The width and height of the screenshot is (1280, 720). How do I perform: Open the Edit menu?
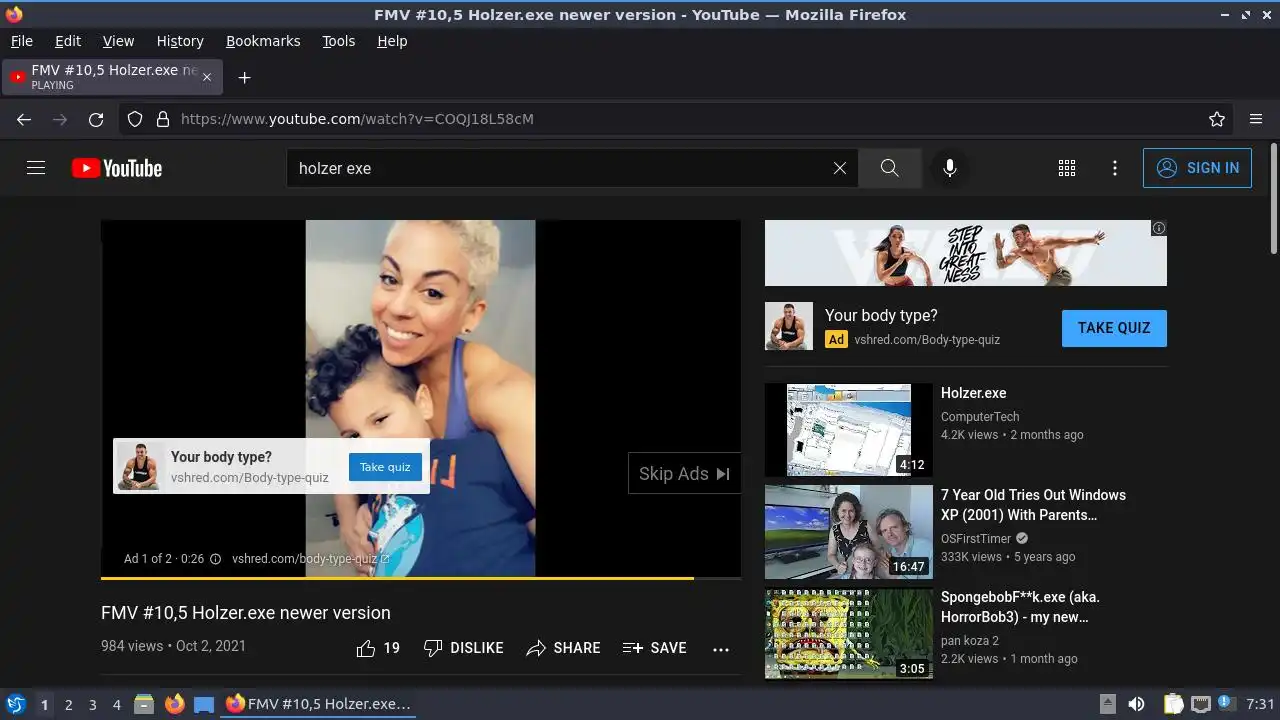point(68,41)
